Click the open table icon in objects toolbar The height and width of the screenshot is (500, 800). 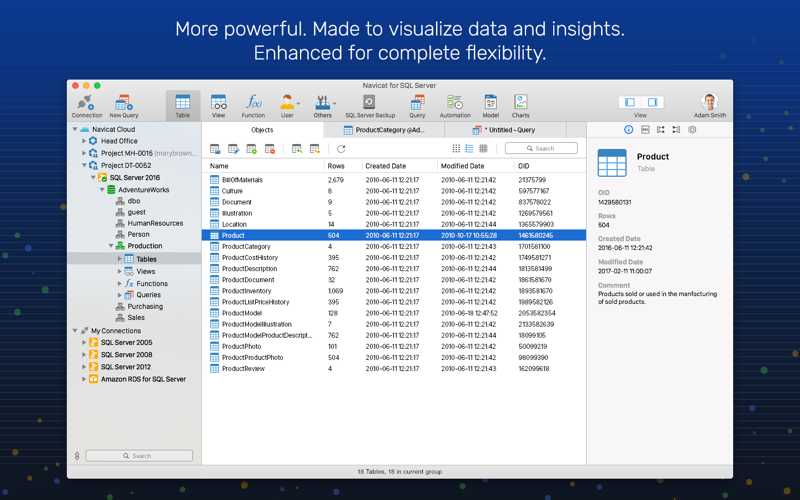click(215, 149)
